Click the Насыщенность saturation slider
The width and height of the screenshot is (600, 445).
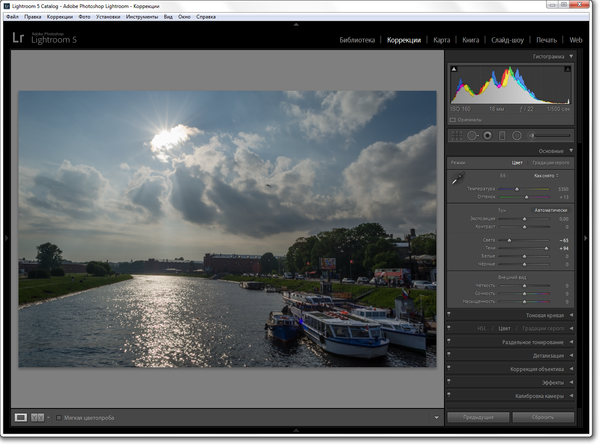(524, 302)
